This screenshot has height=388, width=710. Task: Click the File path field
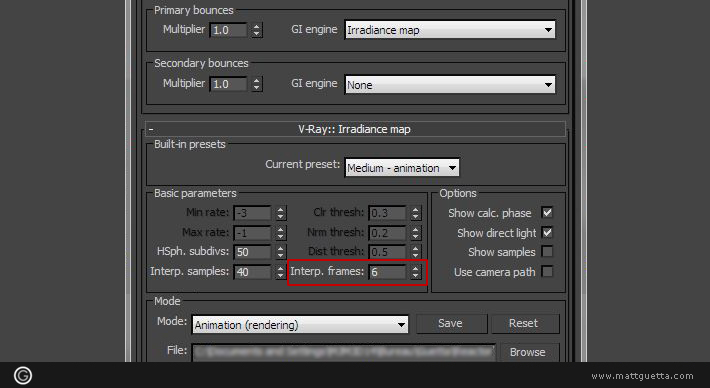[344, 352]
